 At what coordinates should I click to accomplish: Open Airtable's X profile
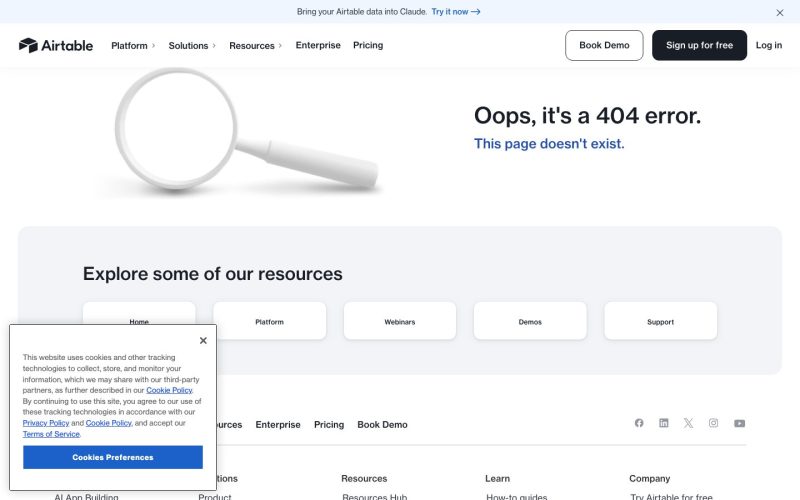[x=688, y=423]
